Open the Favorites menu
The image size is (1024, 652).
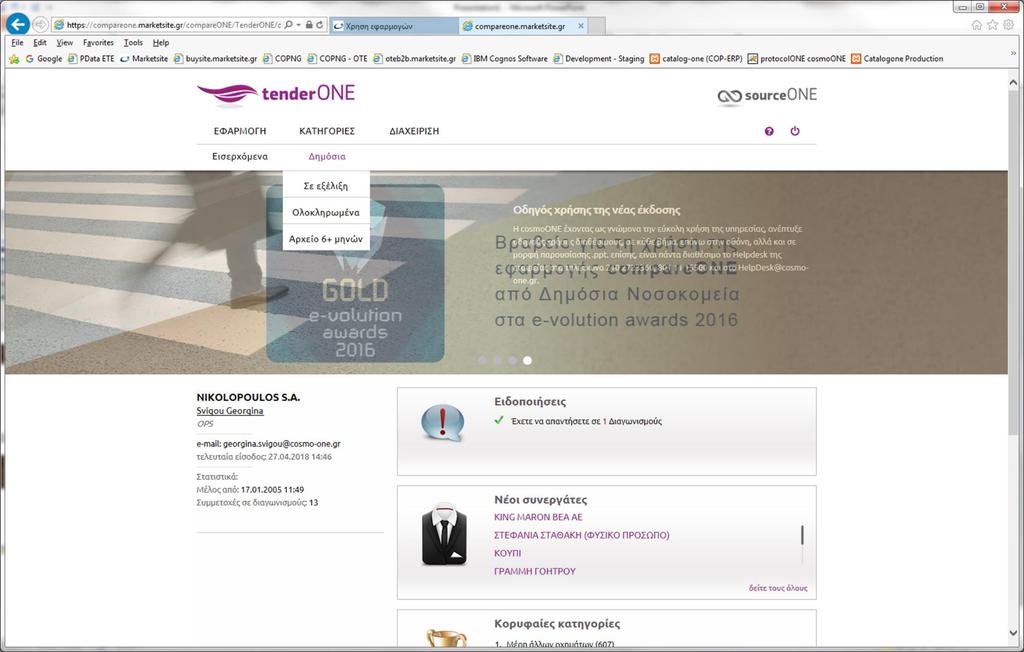[99, 42]
